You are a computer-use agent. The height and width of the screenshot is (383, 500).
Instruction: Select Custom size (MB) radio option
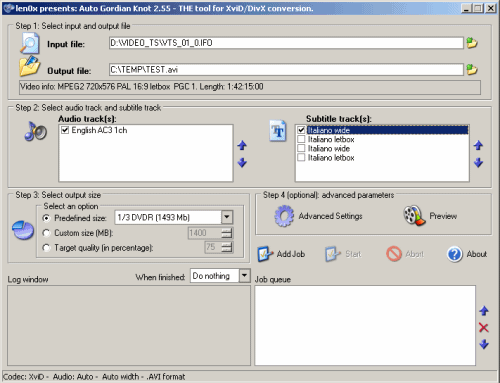[46, 233]
